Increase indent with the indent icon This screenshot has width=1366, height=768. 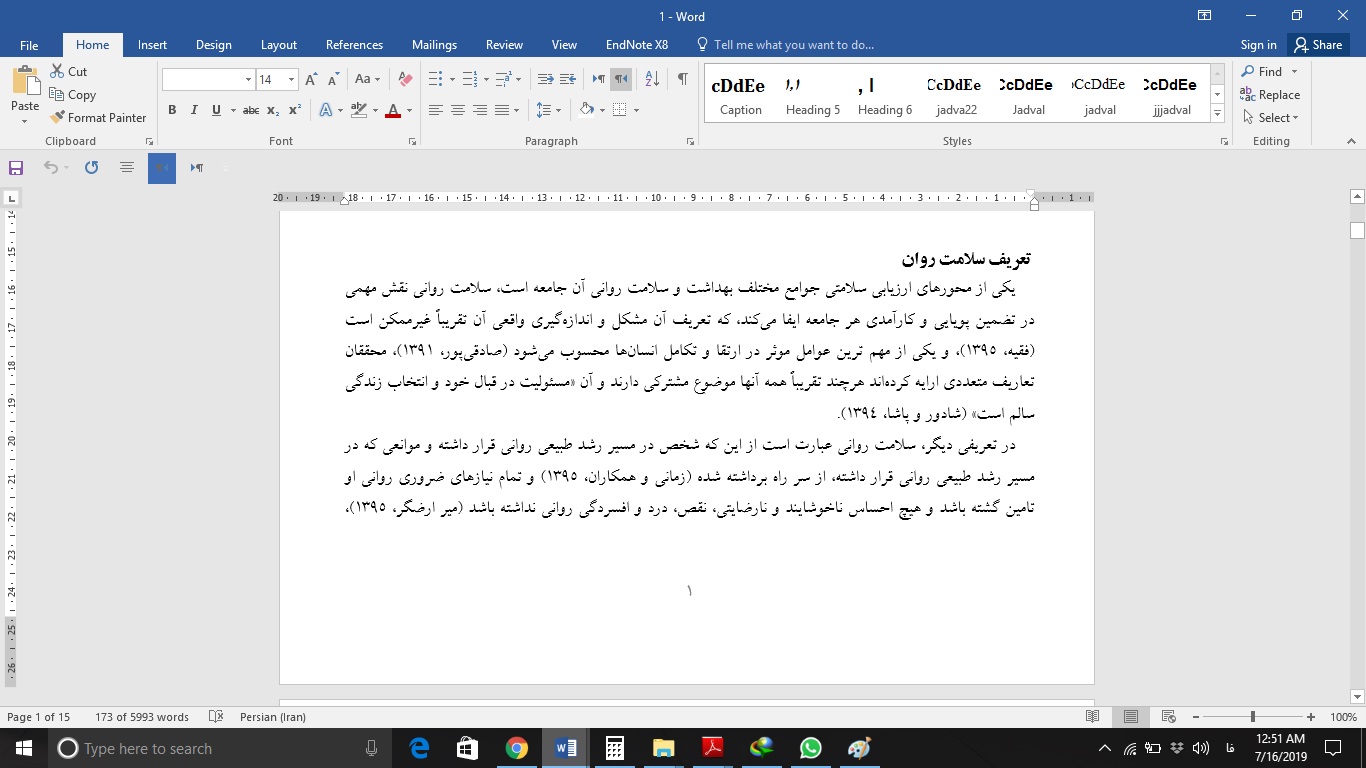[568, 78]
